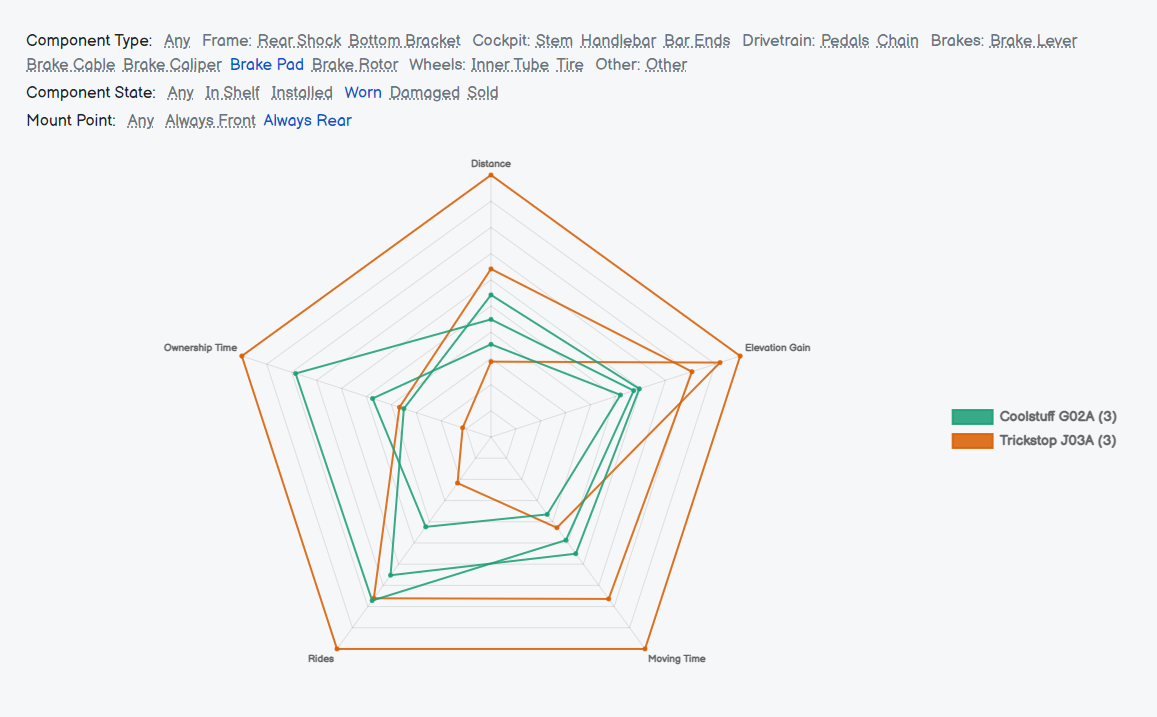The height and width of the screenshot is (717, 1157).
Task: Set Component State to In Shelf
Action: pos(232,93)
